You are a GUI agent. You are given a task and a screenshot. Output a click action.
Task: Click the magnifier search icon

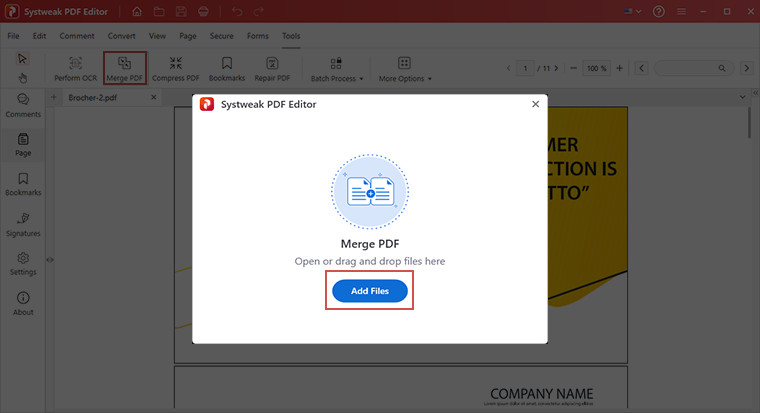coord(722,68)
